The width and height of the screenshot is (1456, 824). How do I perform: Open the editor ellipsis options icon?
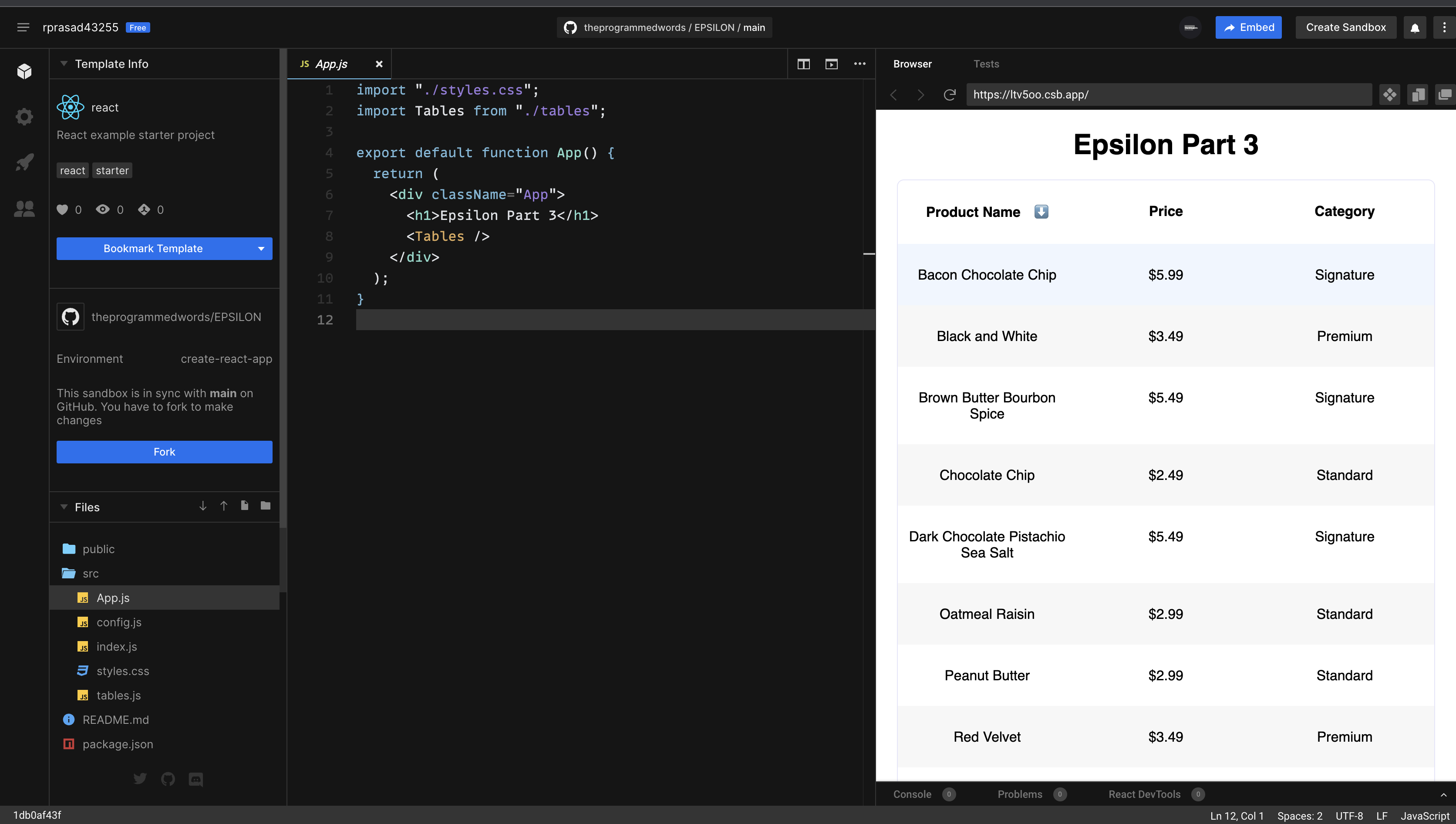click(x=860, y=64)
